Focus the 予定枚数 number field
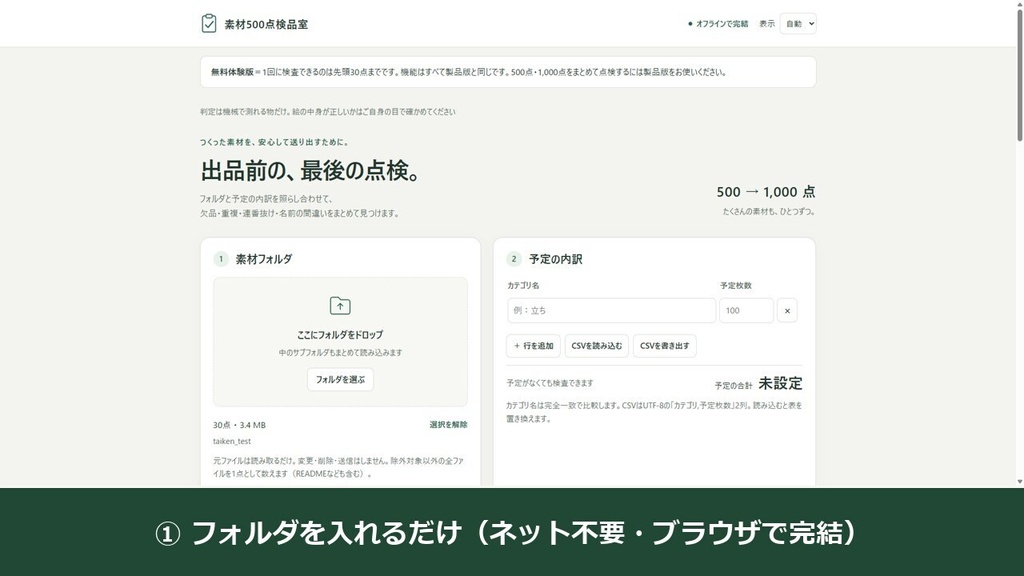 point(746,311)
